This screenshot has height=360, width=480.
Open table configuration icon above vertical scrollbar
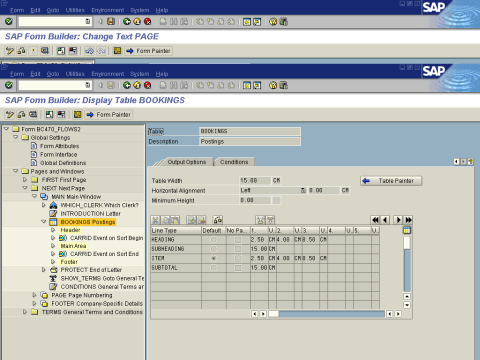407,230
